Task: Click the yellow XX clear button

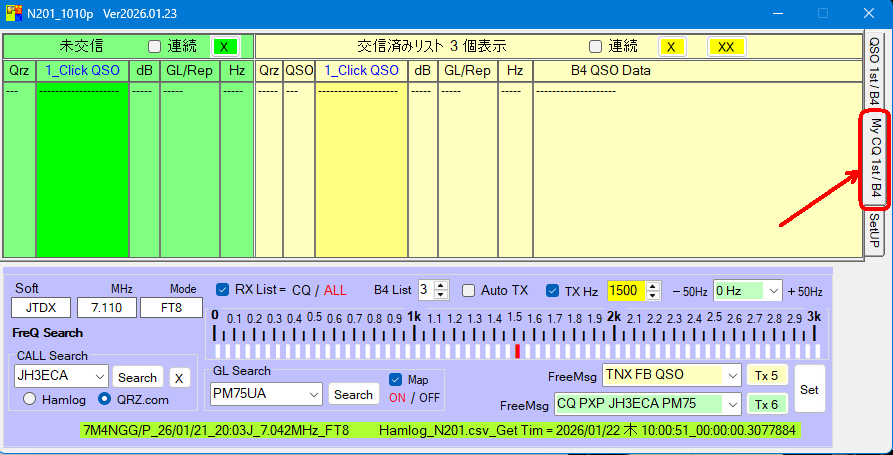Action: click(x=726, y=47)
